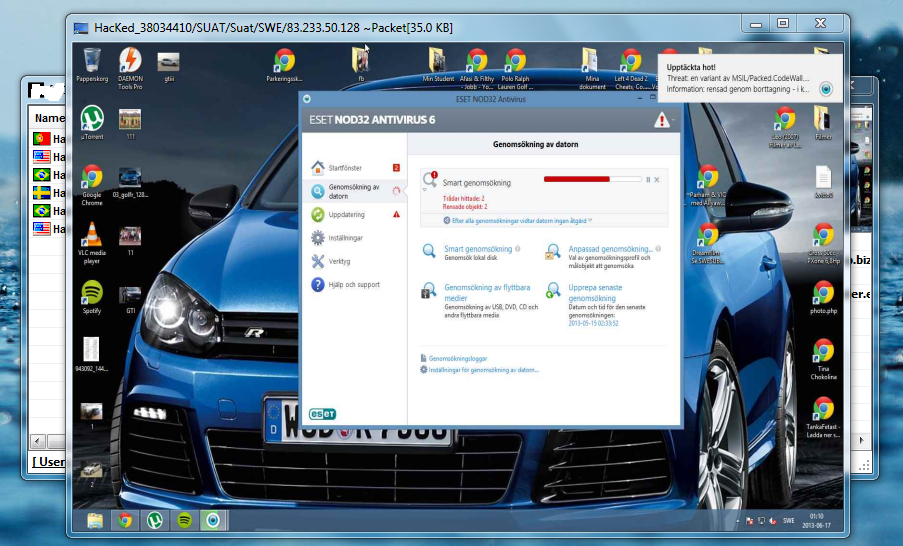Open the GTI image file on desktop
Viewport: 903px width, 546px height.
click(x=130, y=299)
